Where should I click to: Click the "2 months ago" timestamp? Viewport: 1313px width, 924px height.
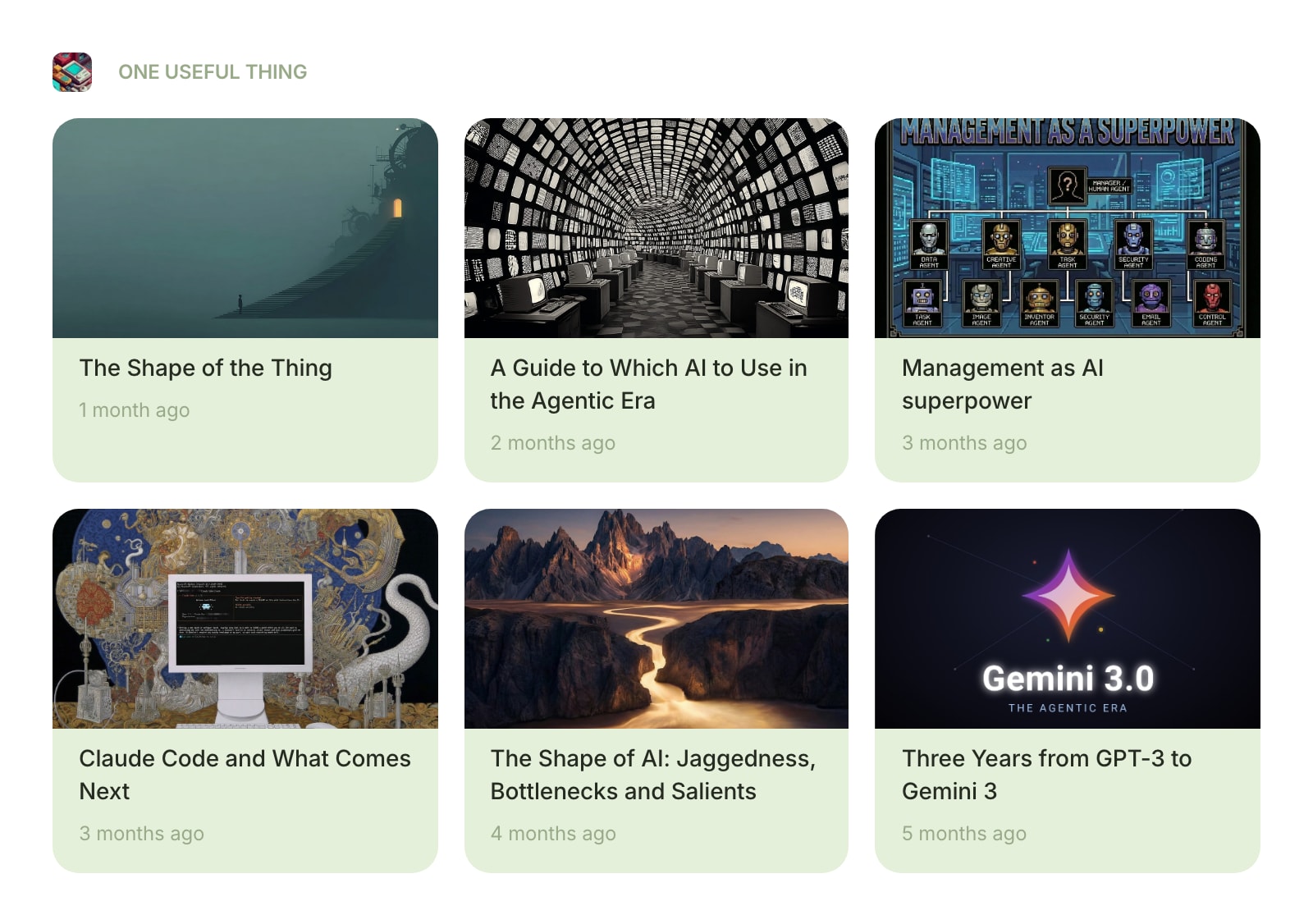(553, 443)
